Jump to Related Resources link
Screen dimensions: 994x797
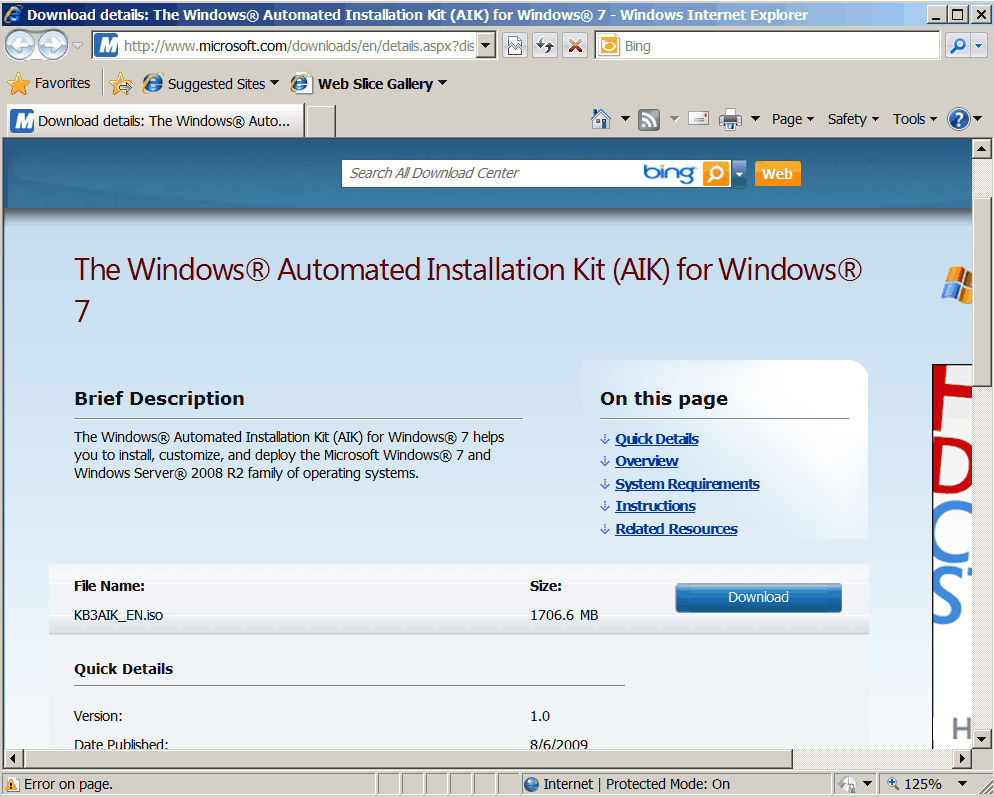point(676,529)
